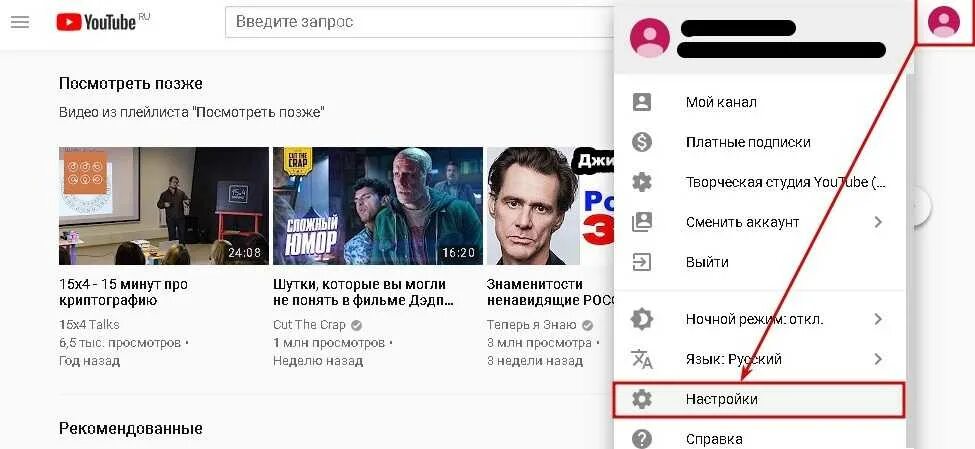The width and height of the screenshot is (975, 449).
Task: Open the 15x4 Talks channel link
Action: 89,325
